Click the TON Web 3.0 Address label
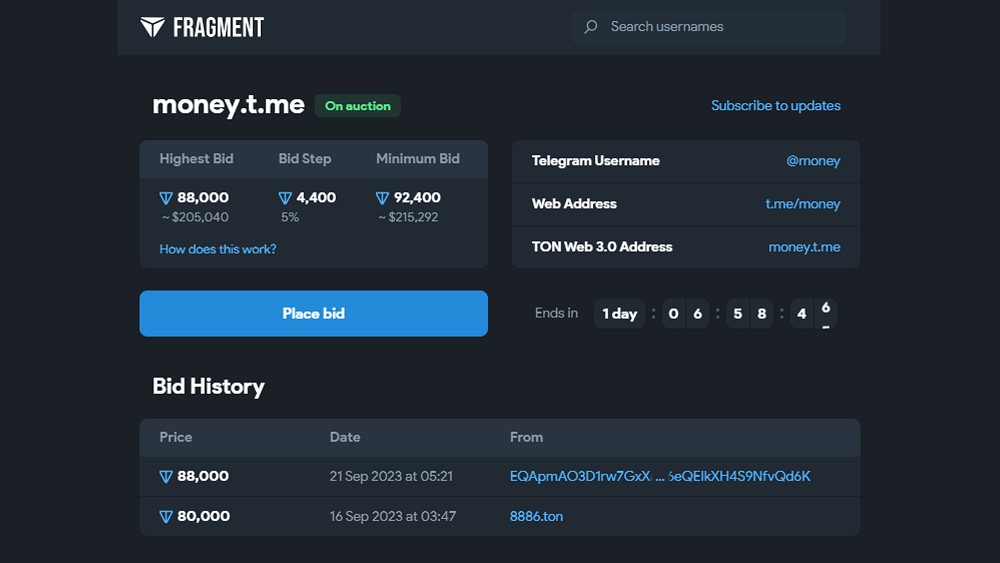Viewport: 1000px width, 563px height. (x=602, y=247)
